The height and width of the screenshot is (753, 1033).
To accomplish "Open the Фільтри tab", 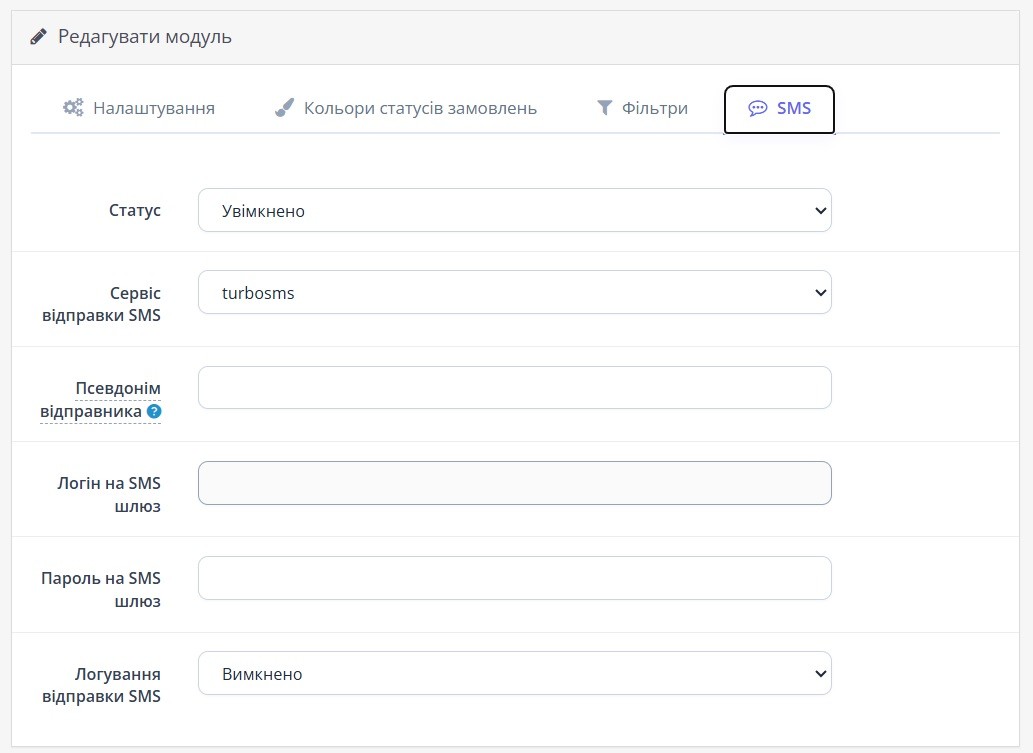I will (x=642, y=108).
